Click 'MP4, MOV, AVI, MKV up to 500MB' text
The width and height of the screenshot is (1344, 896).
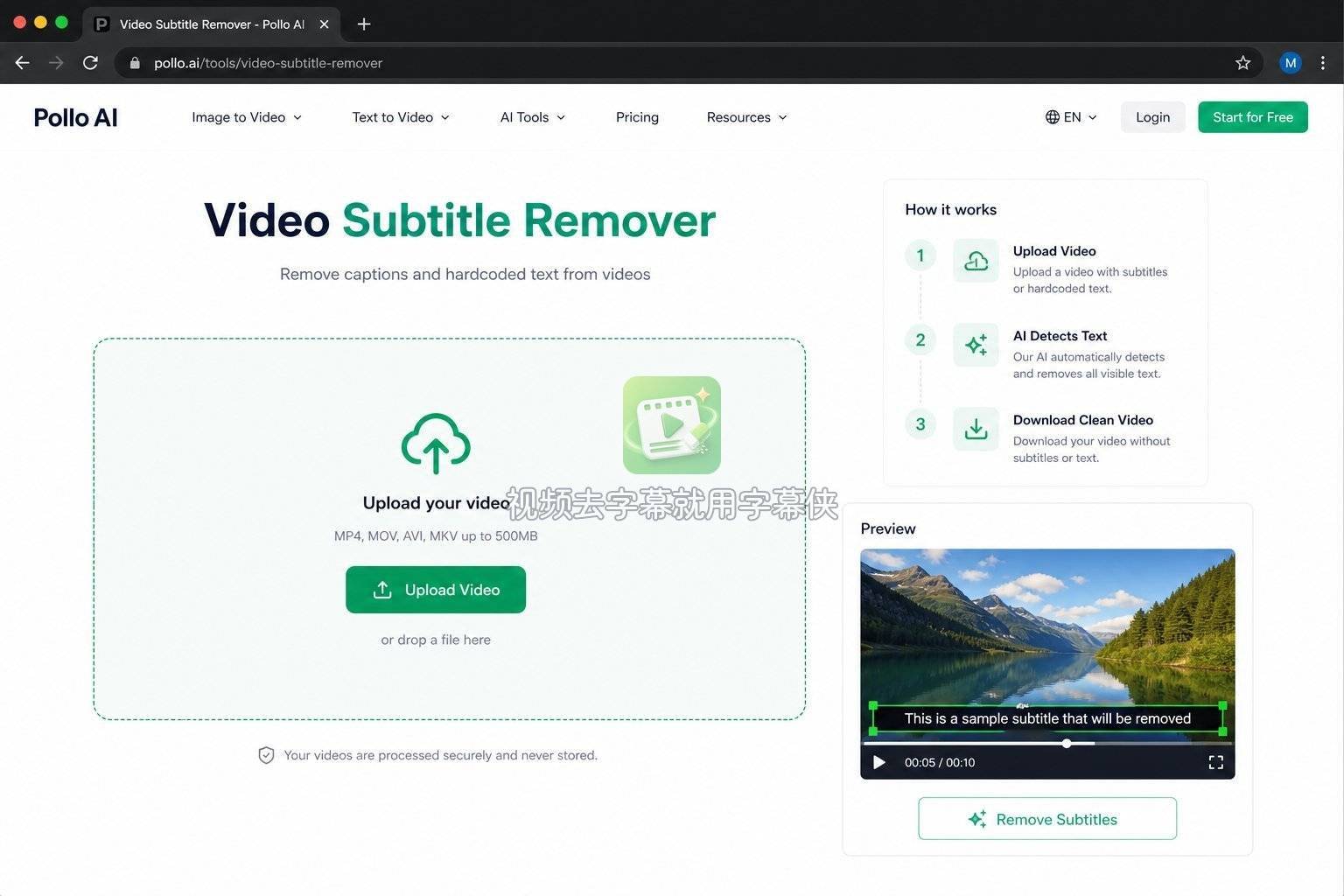pyautogui.click(x=436, y=535)
